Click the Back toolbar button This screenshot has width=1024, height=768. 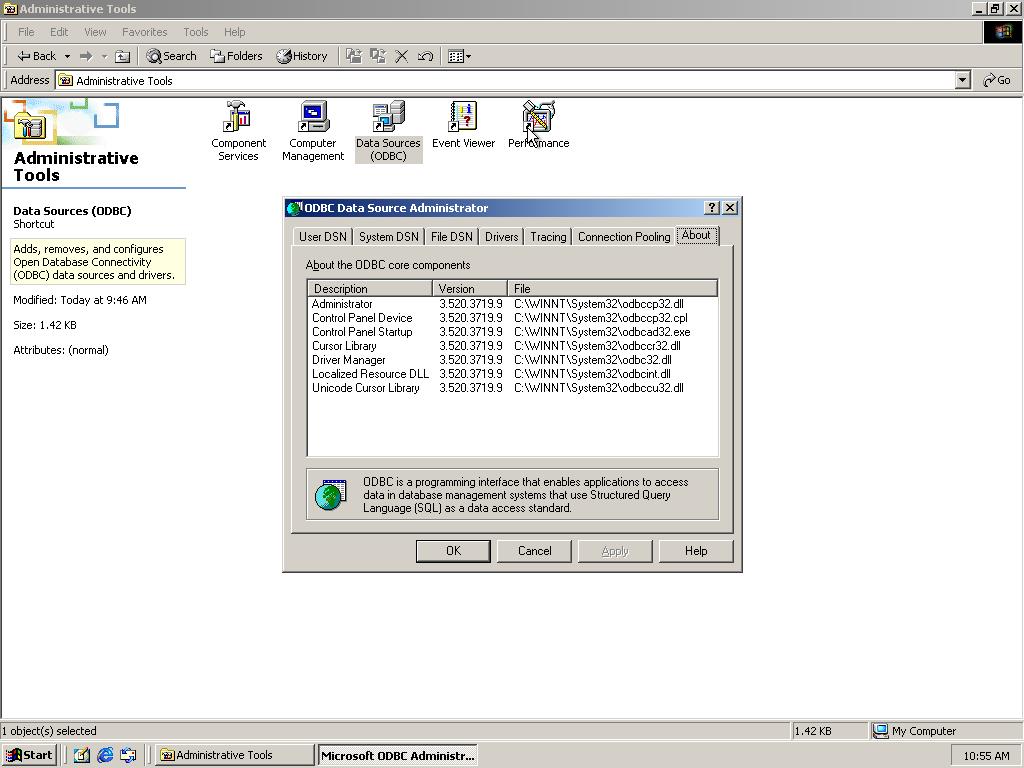pyautogui.click(x=37, y=56)
